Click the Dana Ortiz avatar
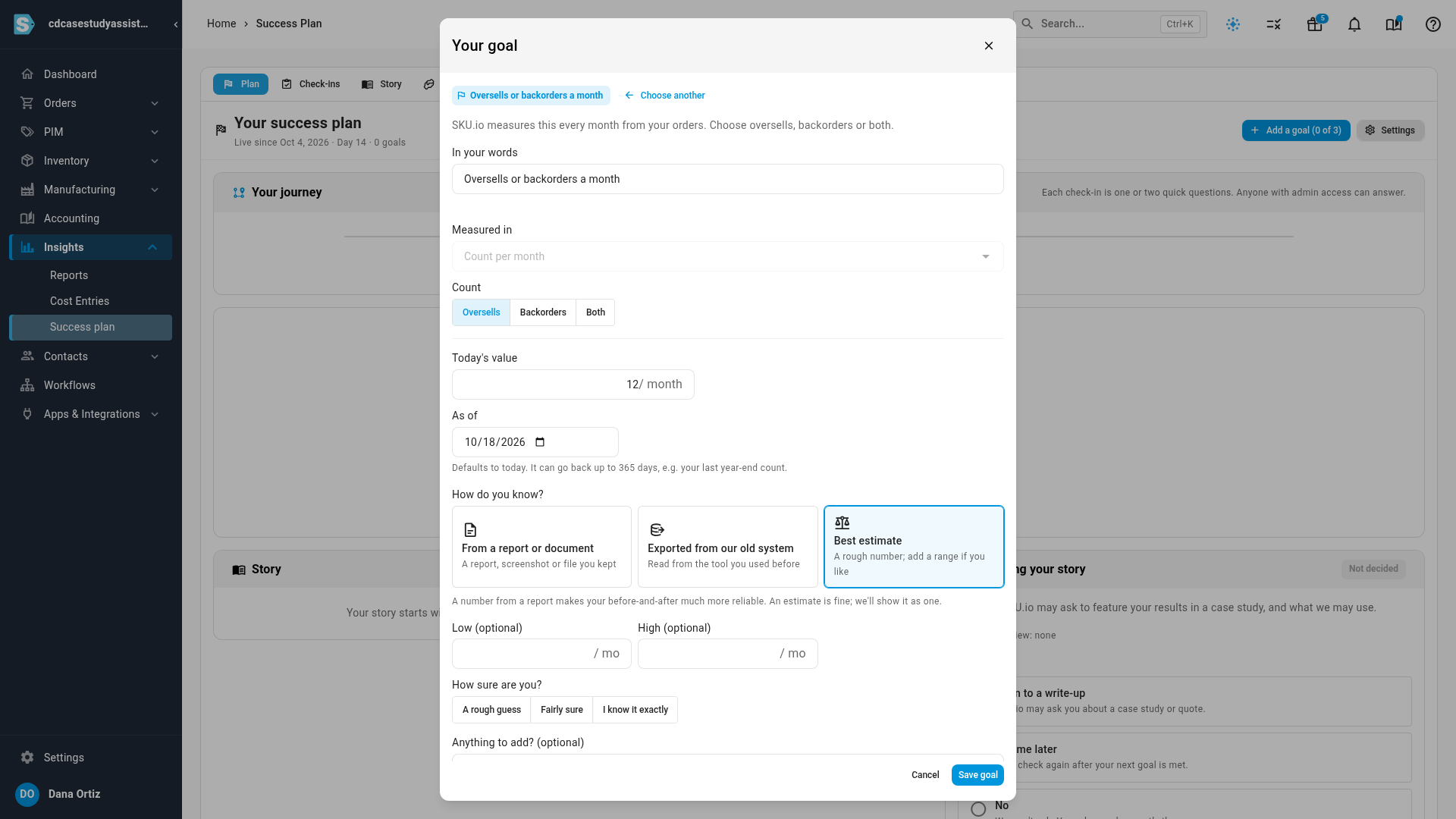The width and height of the screenshot is (1456, 819). (27, 794)
